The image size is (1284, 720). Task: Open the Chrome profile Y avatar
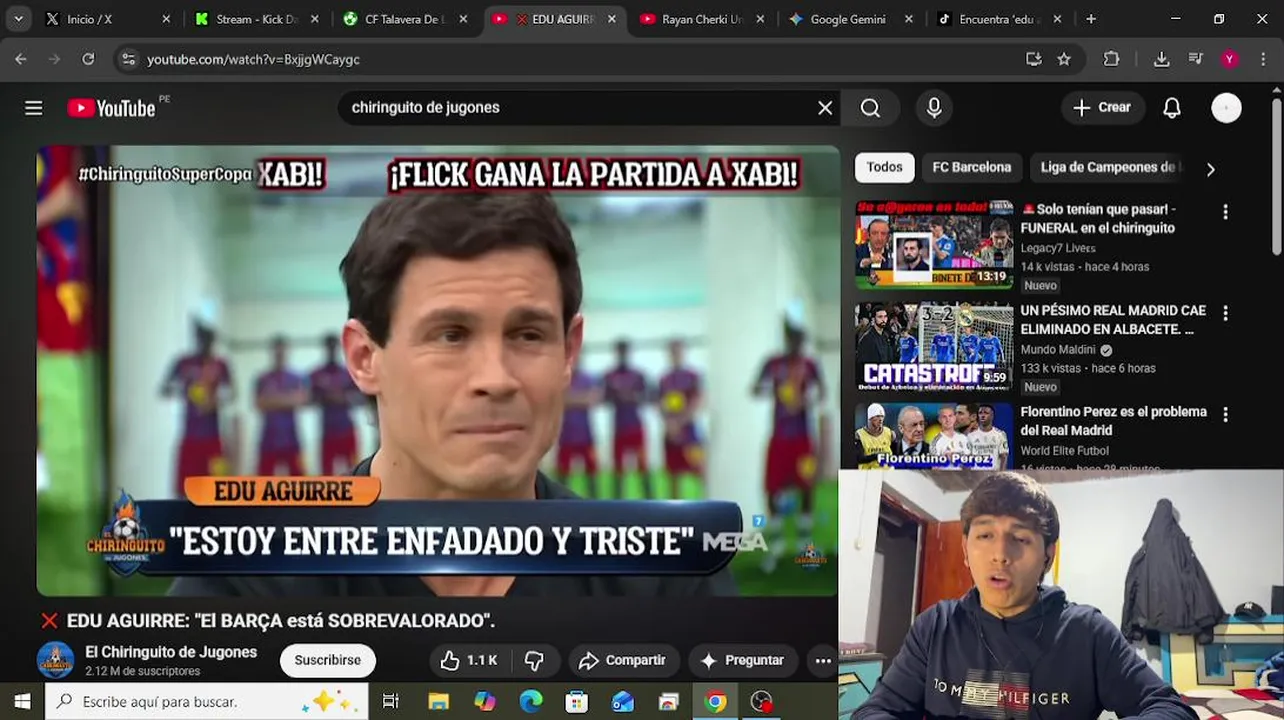pos(1229,59)
